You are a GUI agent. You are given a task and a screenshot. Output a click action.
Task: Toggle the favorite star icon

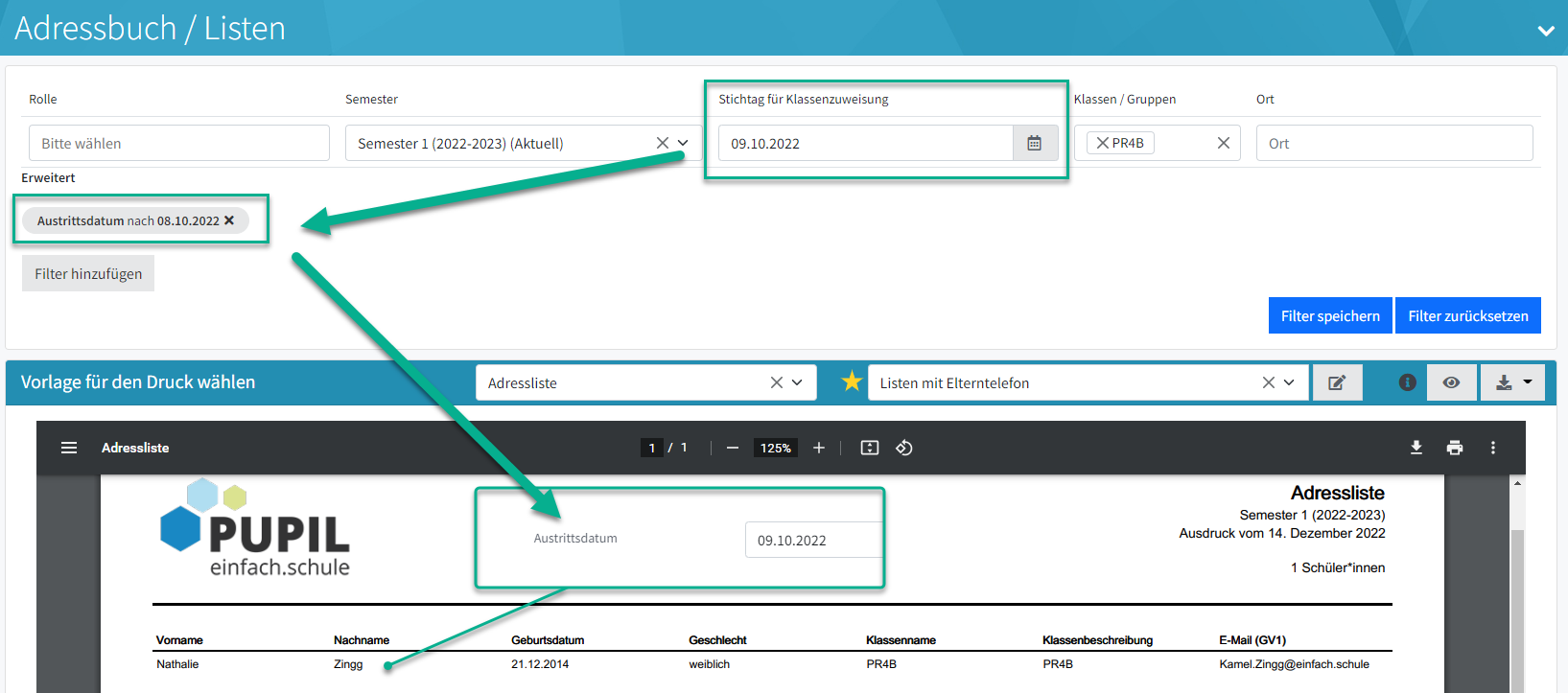[x=852, y=381]
